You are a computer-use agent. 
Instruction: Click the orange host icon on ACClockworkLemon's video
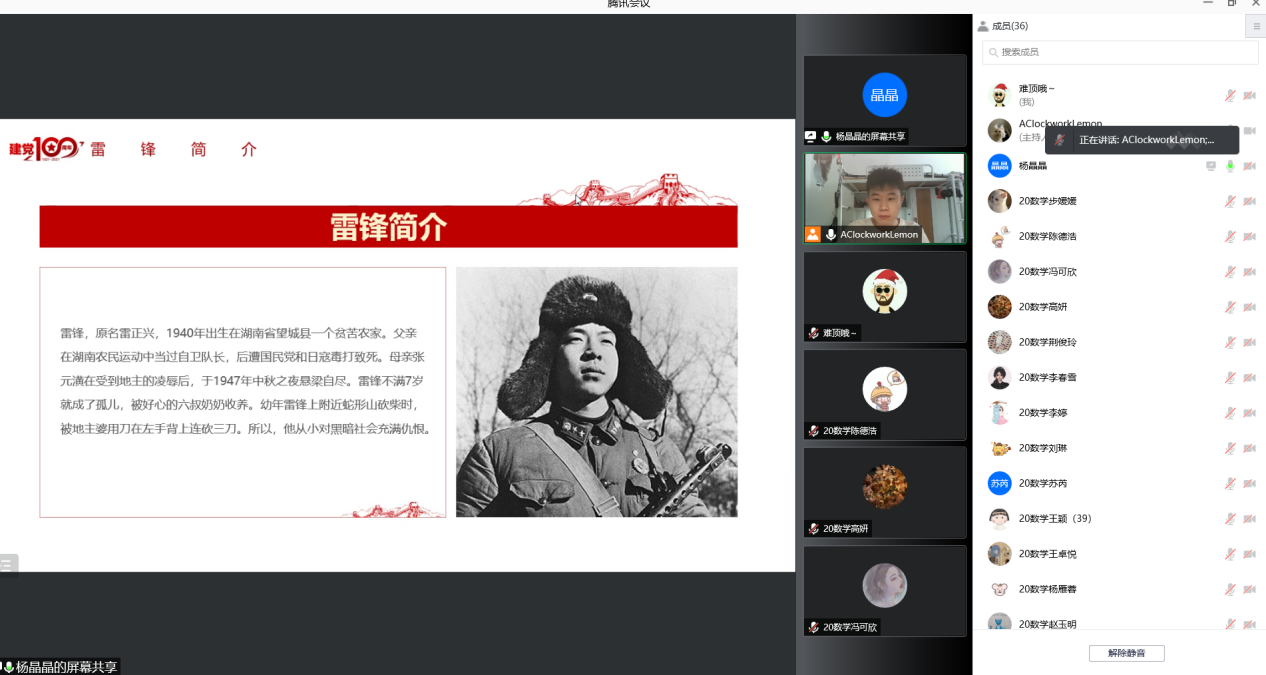pyautogui.click(x=813, y=234)
